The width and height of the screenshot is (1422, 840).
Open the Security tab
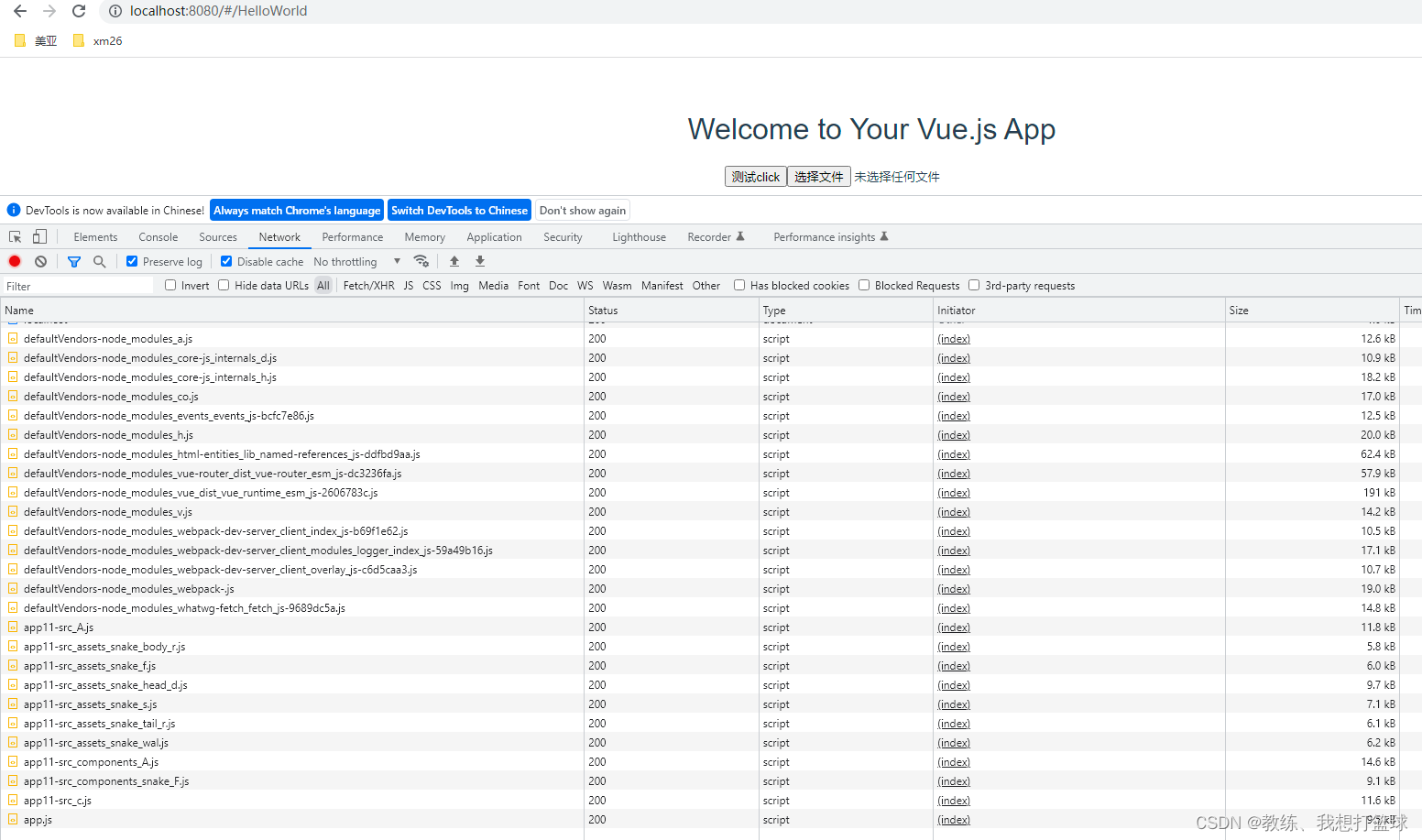coord(563,236)
